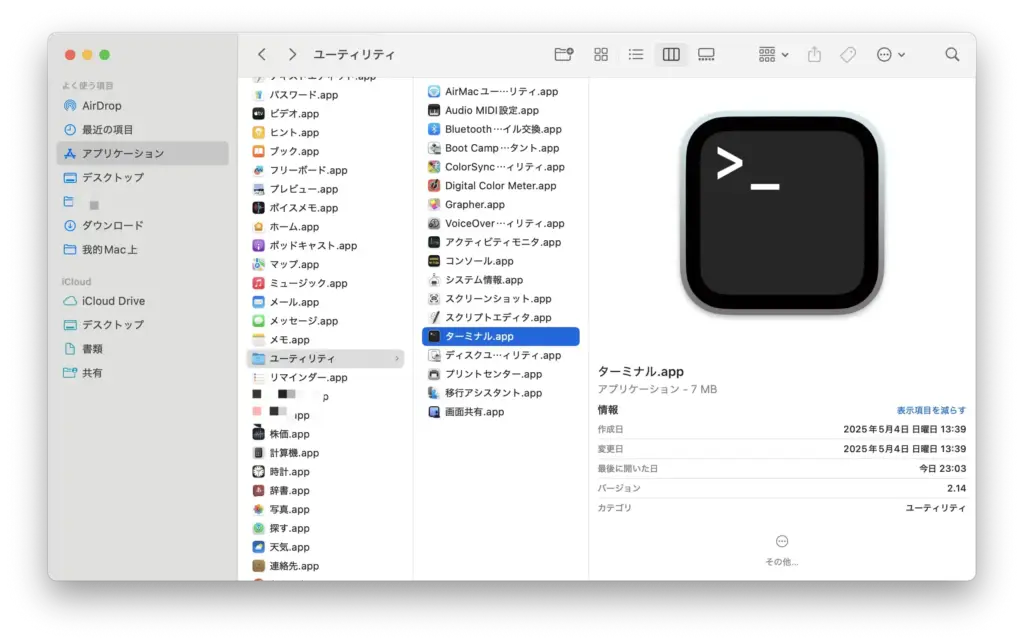Go back with the left chevron
The height and width of the screenshot is (644, 1024).
(x=262, y=55)
